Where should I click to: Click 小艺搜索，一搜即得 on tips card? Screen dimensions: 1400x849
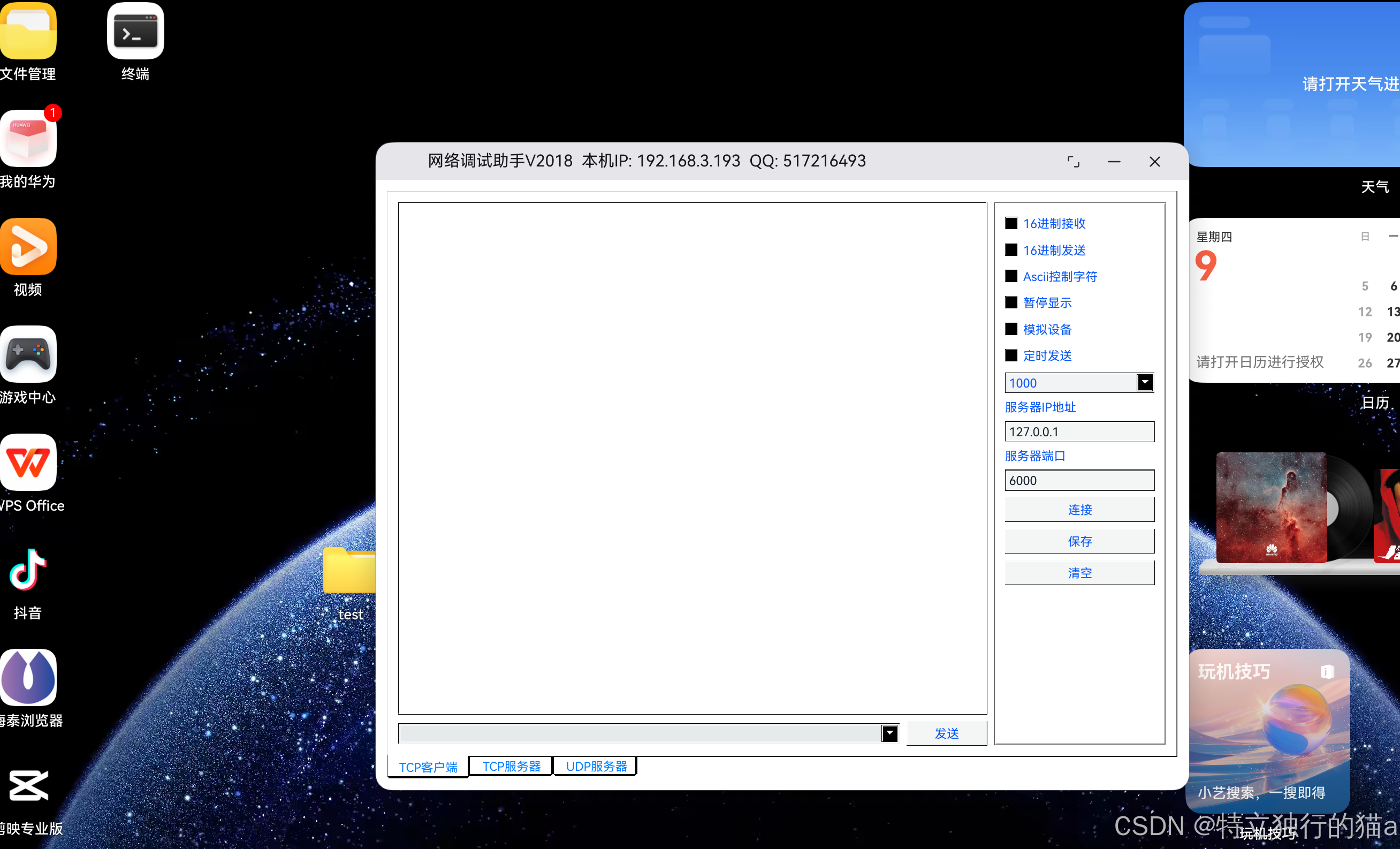(x=1261, y=792)
